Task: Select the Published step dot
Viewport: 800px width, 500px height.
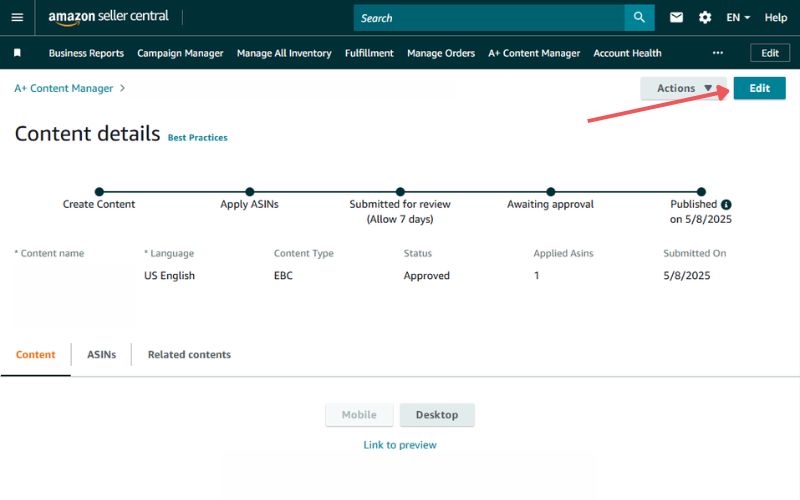Action: click(701, 192)
